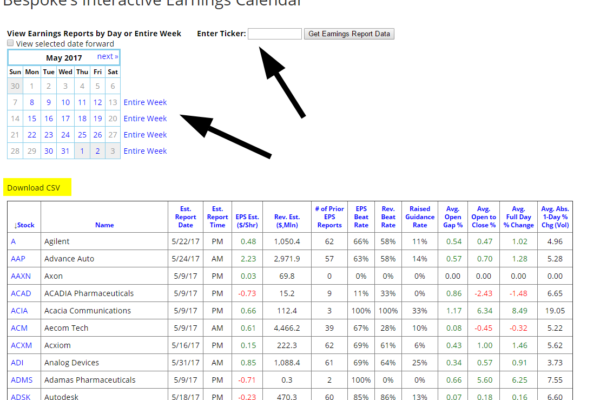This screenshot has height=400, width=600.
Task: Open Entire Week for May 14-20 row
Action: (145, 119)
